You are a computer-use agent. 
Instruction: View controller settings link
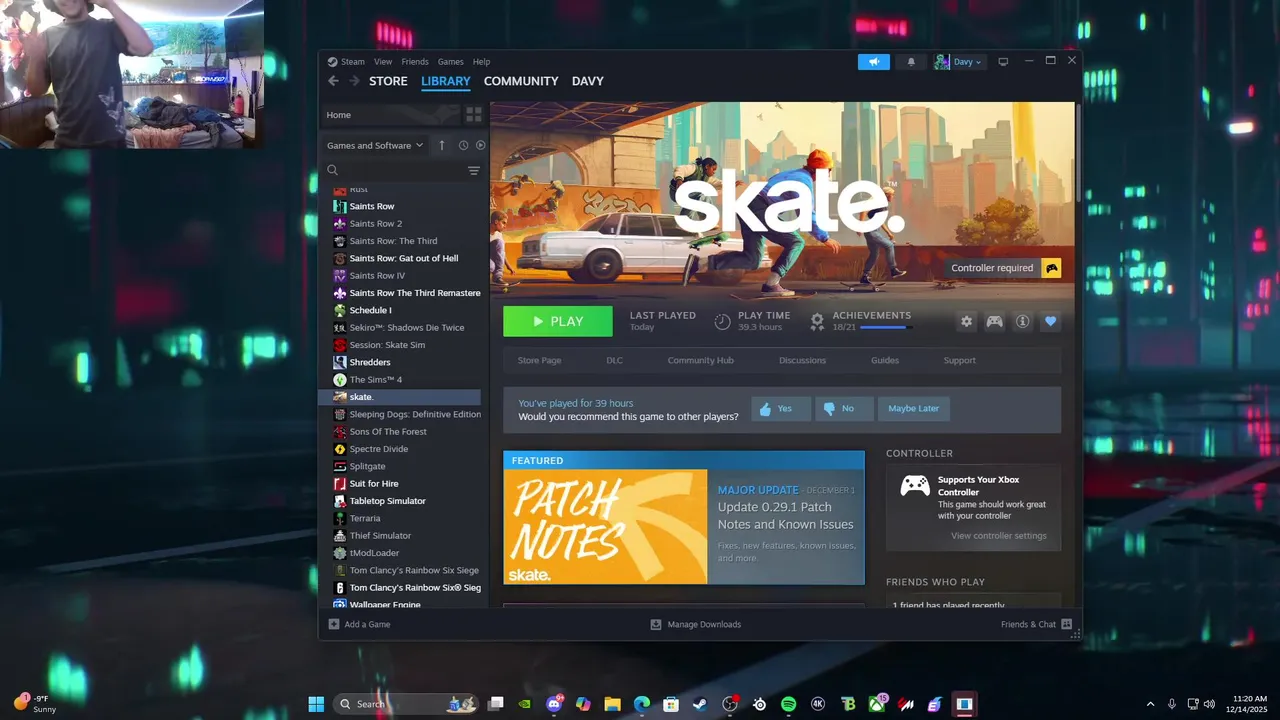[x=999, y=536]
